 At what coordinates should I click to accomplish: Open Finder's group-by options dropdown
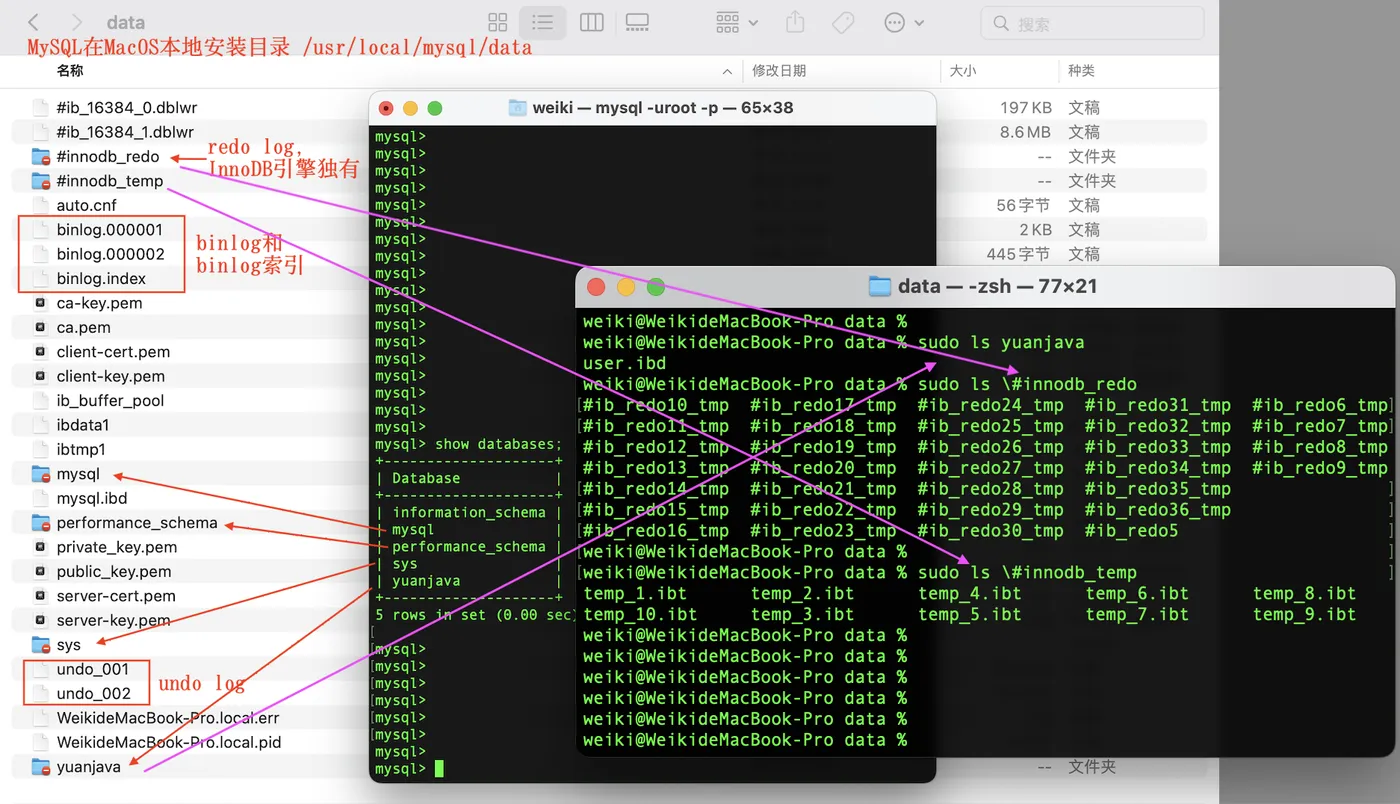click(x=737, y=22)
